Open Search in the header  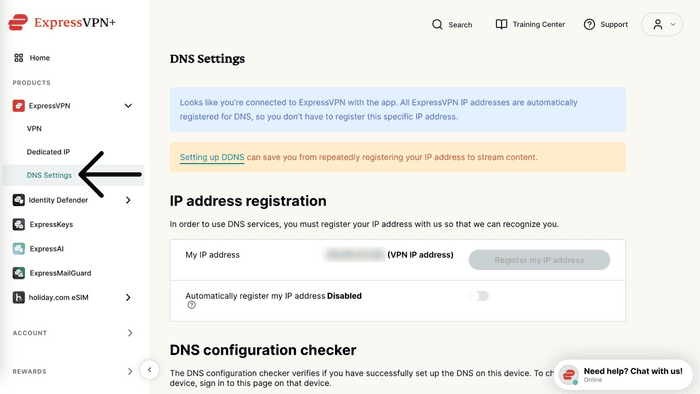pyautogui.click(x=460, y=25)
